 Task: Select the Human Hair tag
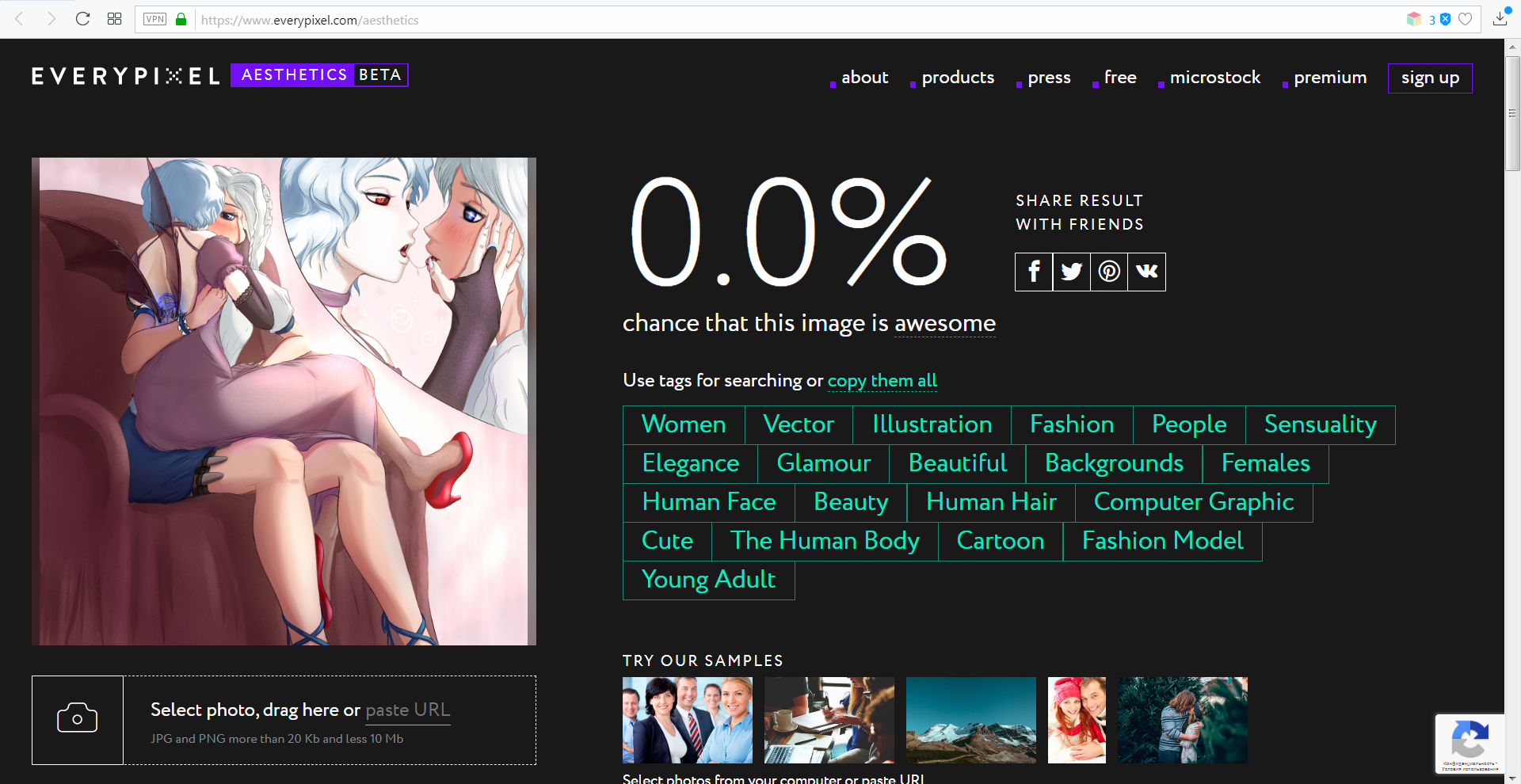991,503
